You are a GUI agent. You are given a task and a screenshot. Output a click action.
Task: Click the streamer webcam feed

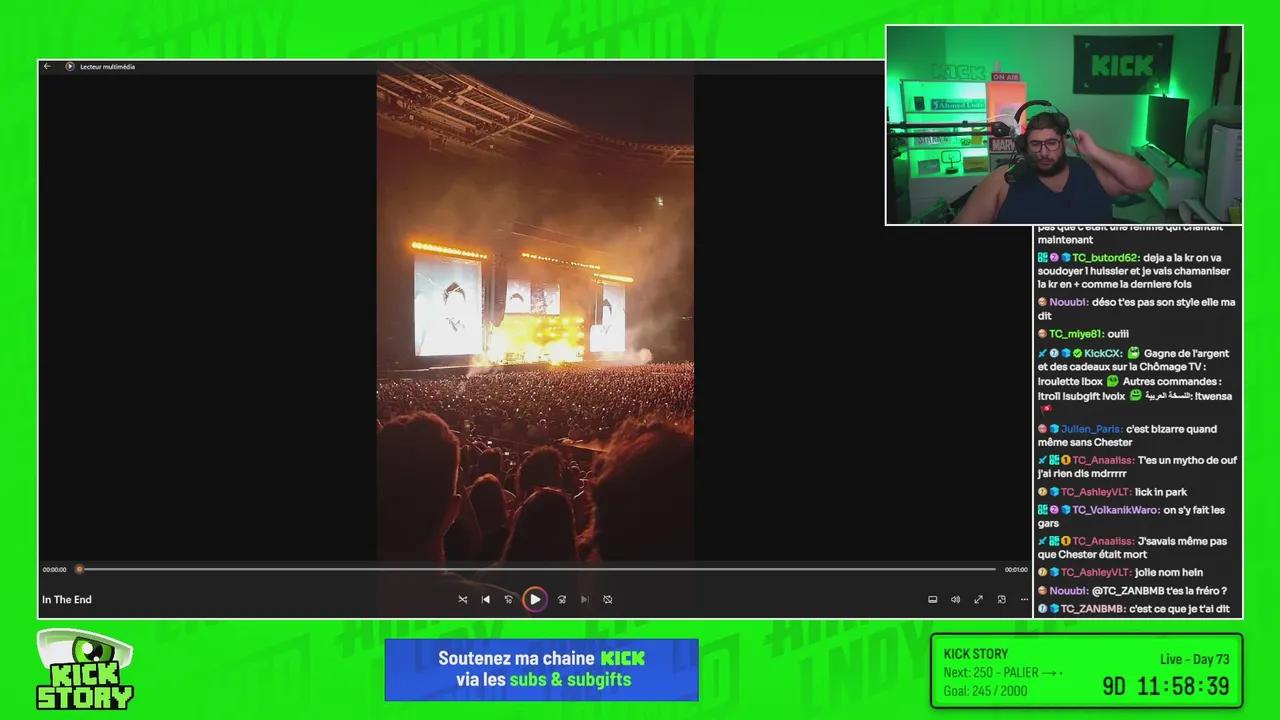point(1064,125)
